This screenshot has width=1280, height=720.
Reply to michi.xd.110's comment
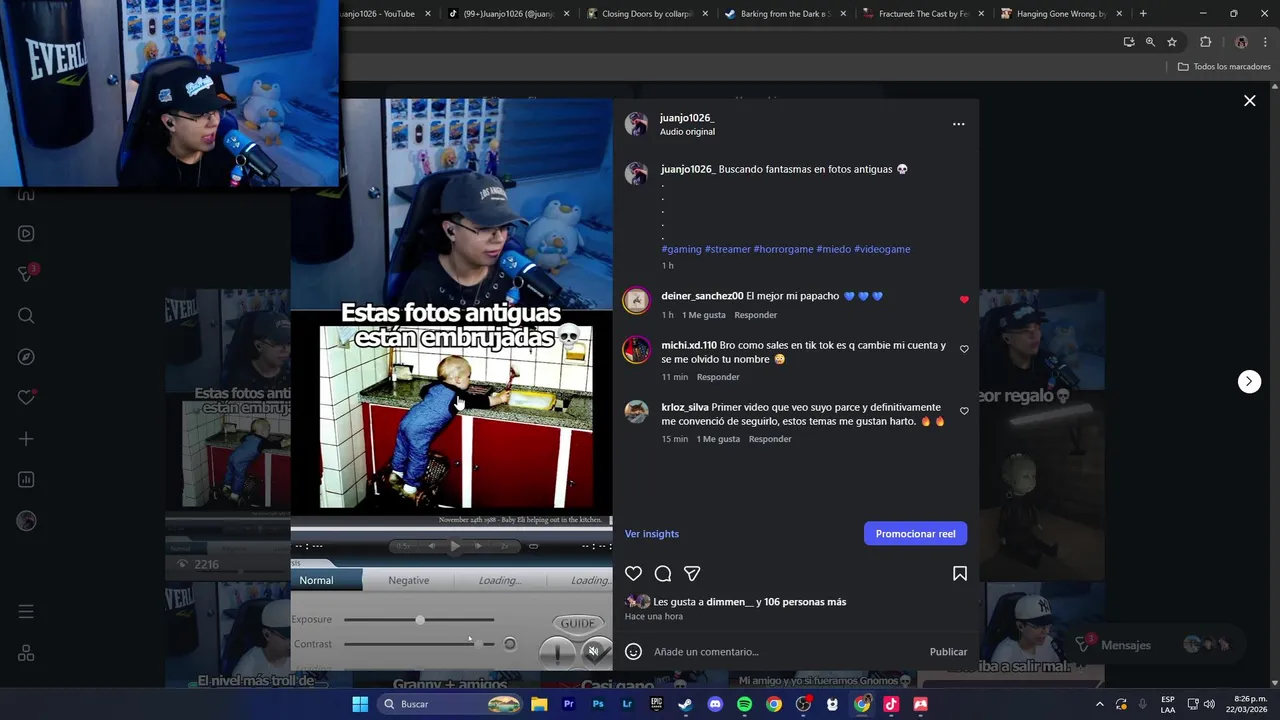coord(718,377)
